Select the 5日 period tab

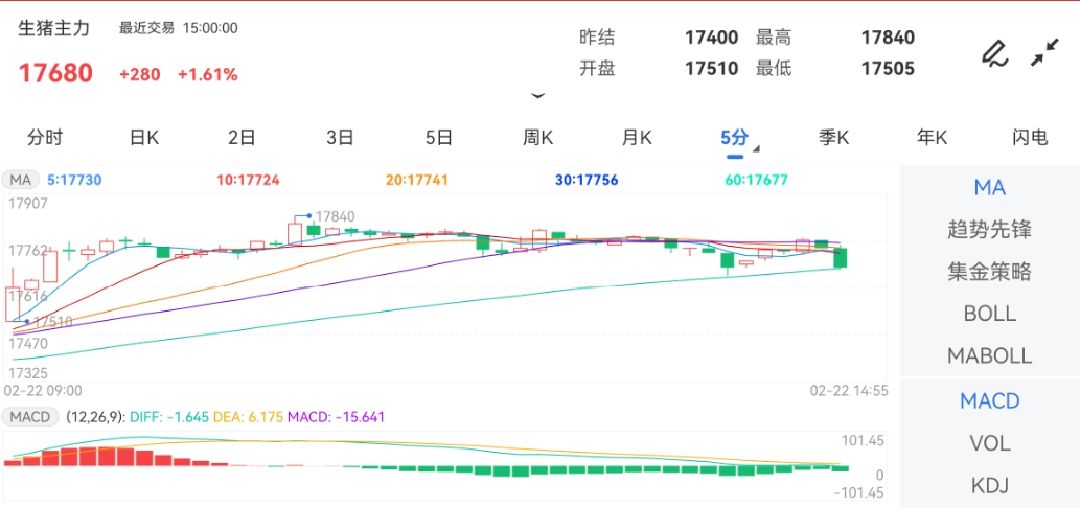[439, 138]
